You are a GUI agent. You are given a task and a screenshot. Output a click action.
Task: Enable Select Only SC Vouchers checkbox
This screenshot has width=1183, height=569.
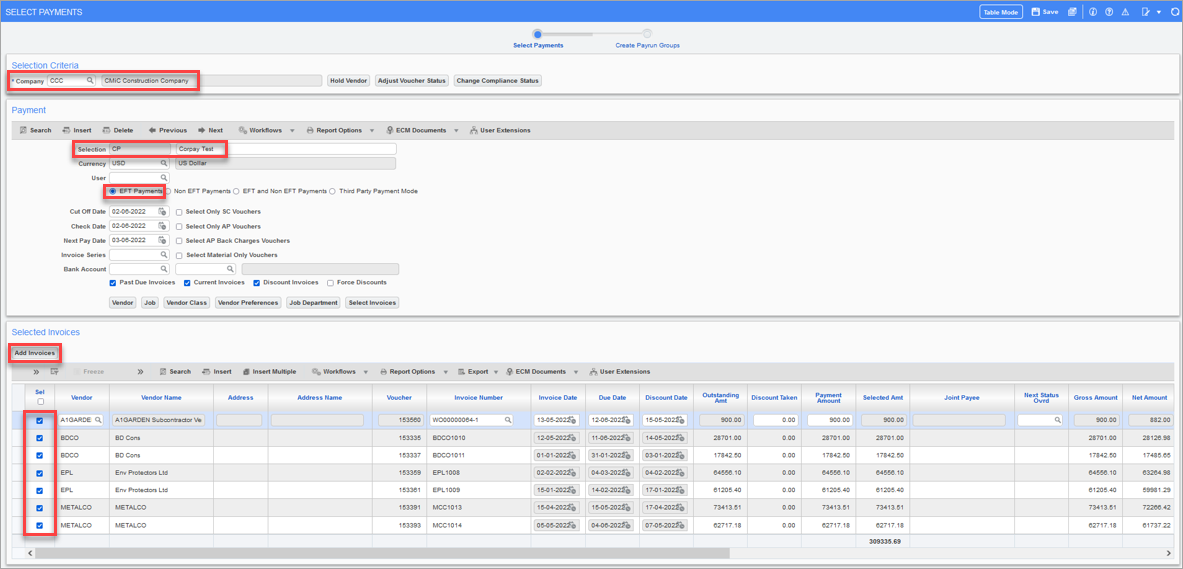coord(179,212)
